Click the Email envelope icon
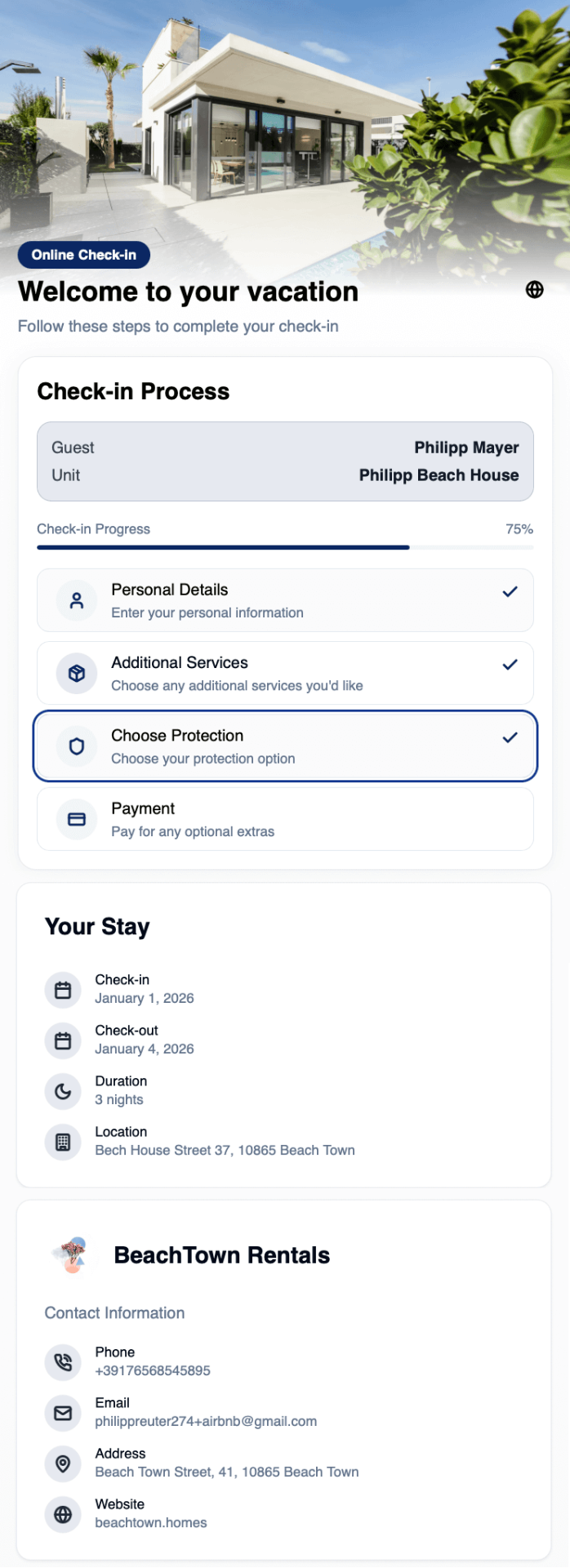This screenshot has height=1568, width=570. [x=63, y=1414]
